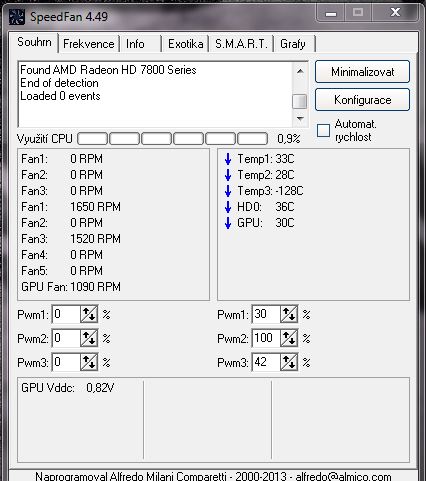Image resolution: width=426 pixels, height=481 pixels.
Task: Click the Temp2 down-arrow trend icon
Action: pos(228,175)
